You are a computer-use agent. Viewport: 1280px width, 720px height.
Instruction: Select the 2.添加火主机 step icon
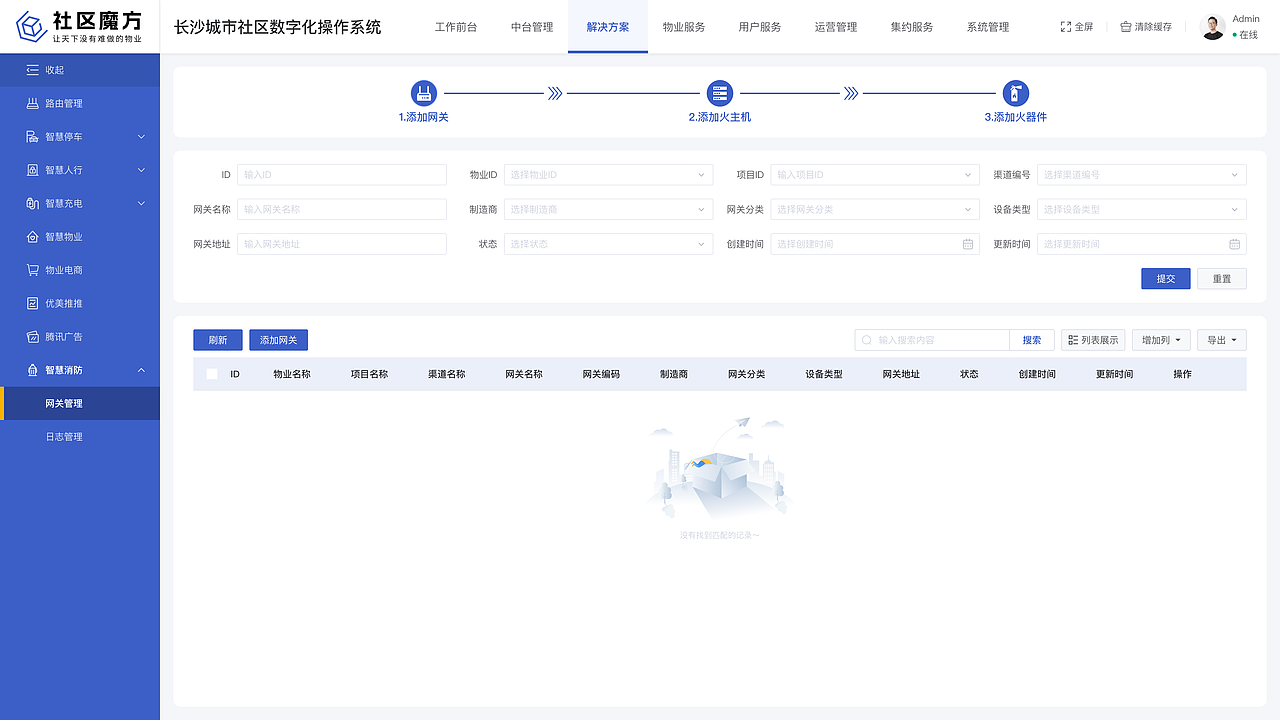[720, 92]
